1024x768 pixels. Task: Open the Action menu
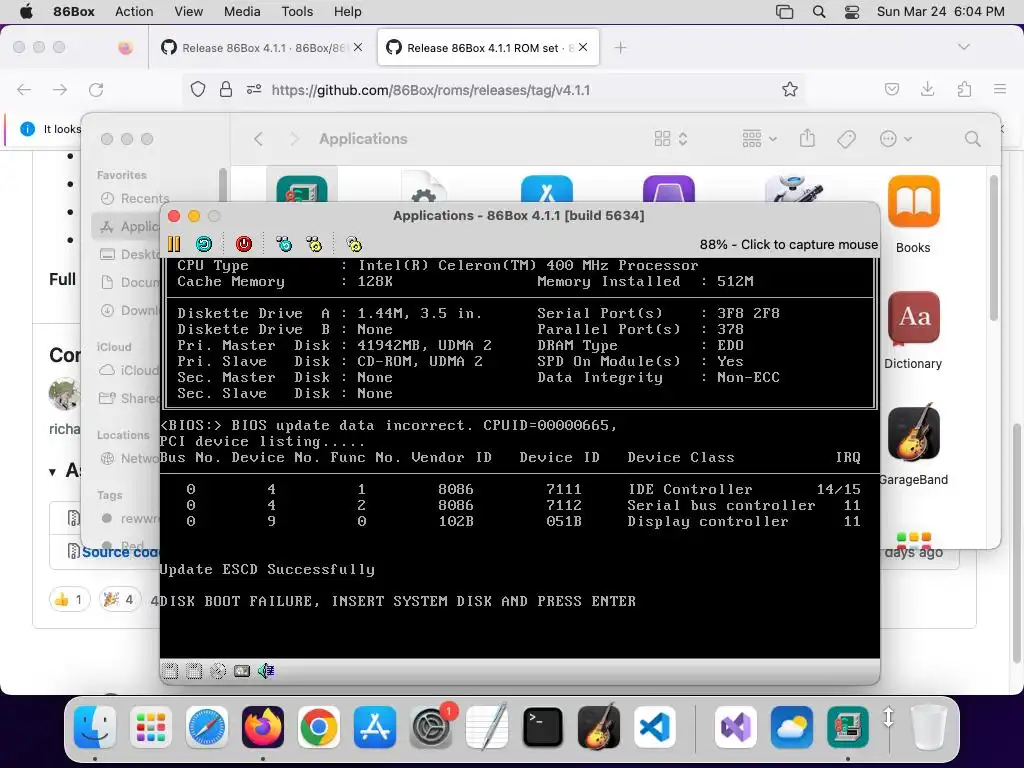[x=134, y=11]
